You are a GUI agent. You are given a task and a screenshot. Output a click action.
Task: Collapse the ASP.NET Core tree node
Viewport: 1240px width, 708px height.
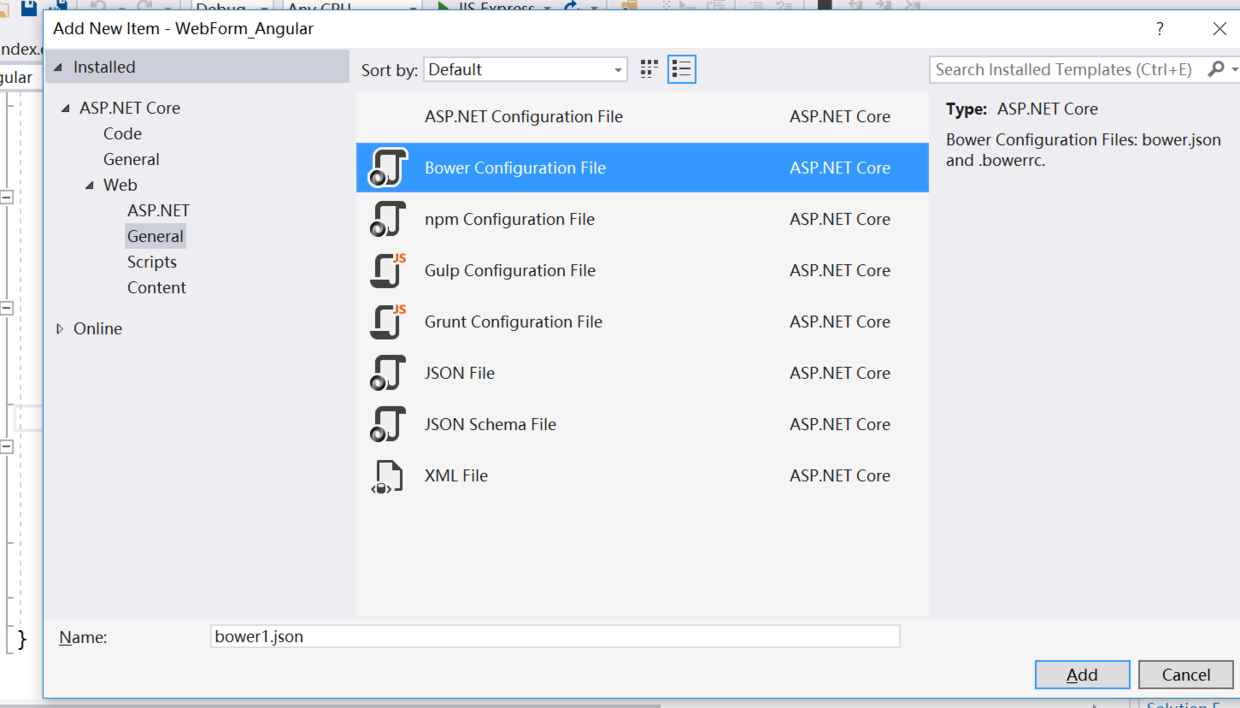[66, 108]
